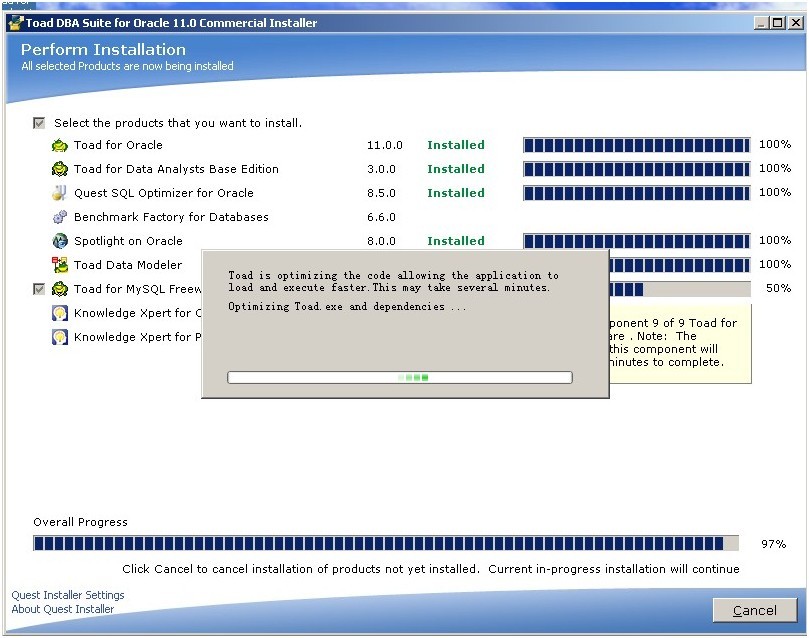Click the Cancel button
809x638 pixels.
(755, 610)
